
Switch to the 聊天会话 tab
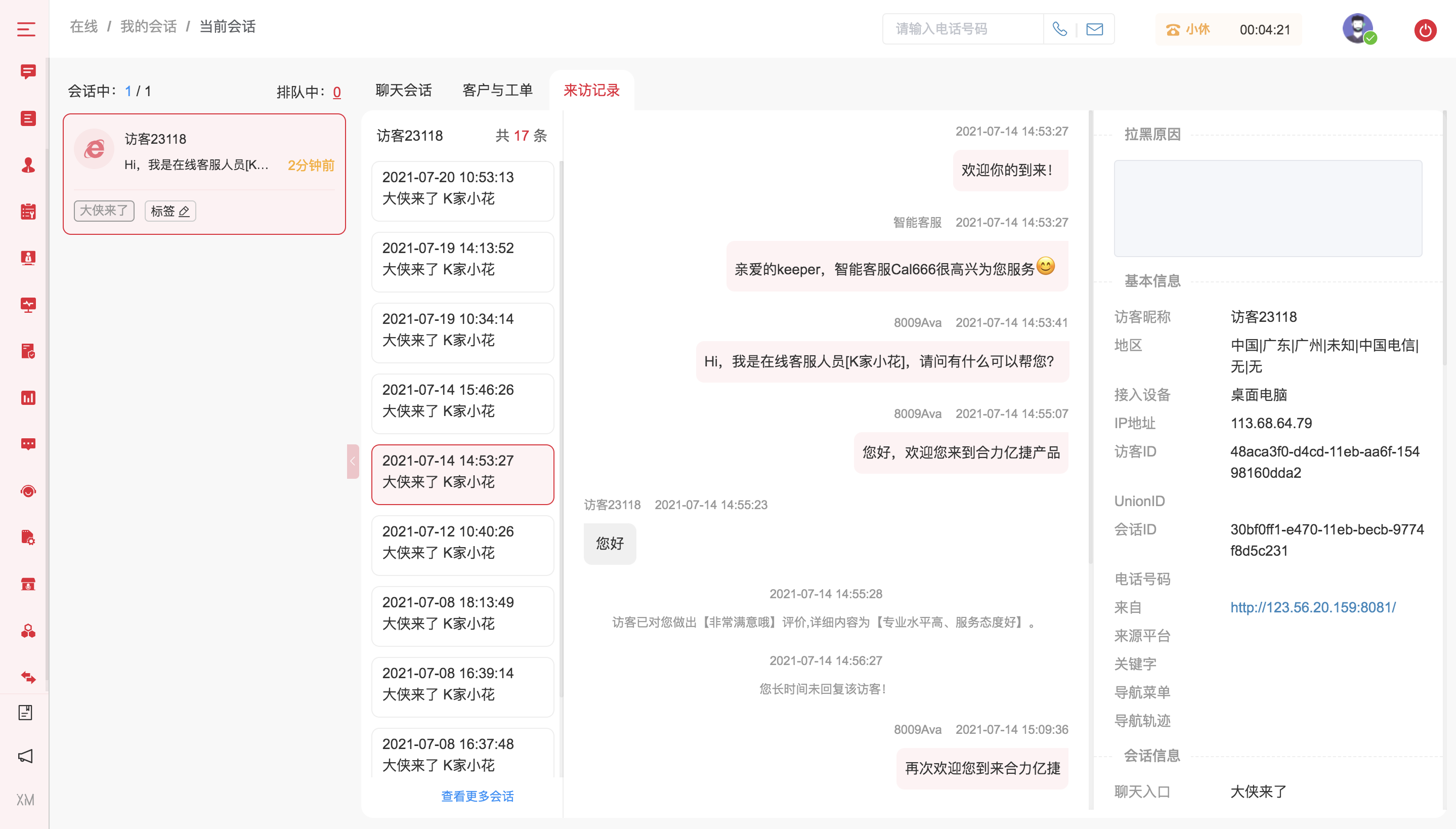[x=403, y=90]
